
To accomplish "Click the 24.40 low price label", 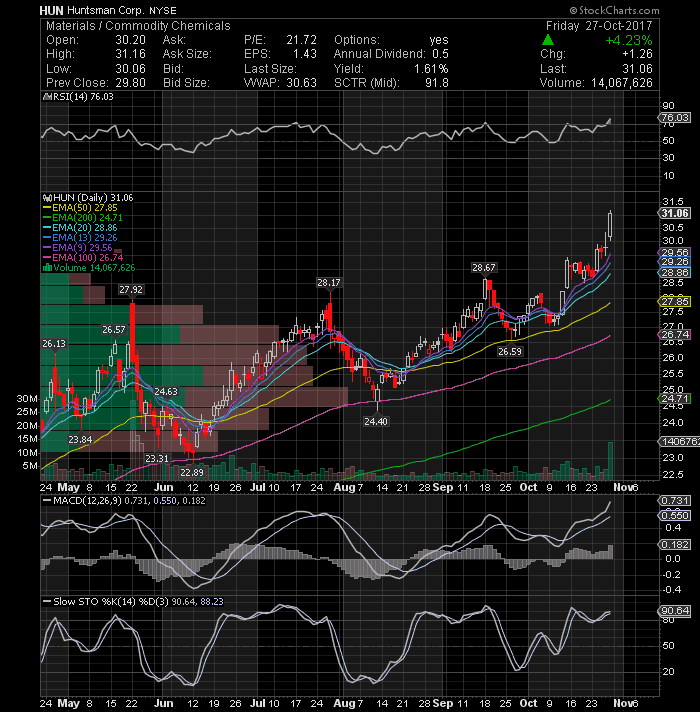I will coord(376,421).
